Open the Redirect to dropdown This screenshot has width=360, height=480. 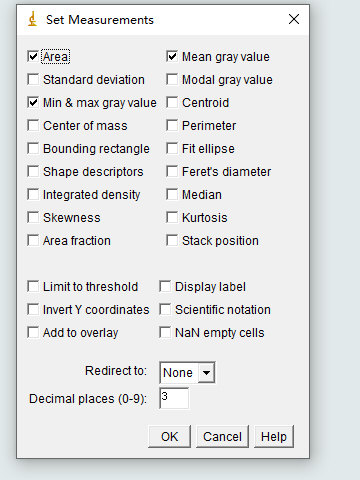pyautogui.click(x=187, y=372)
